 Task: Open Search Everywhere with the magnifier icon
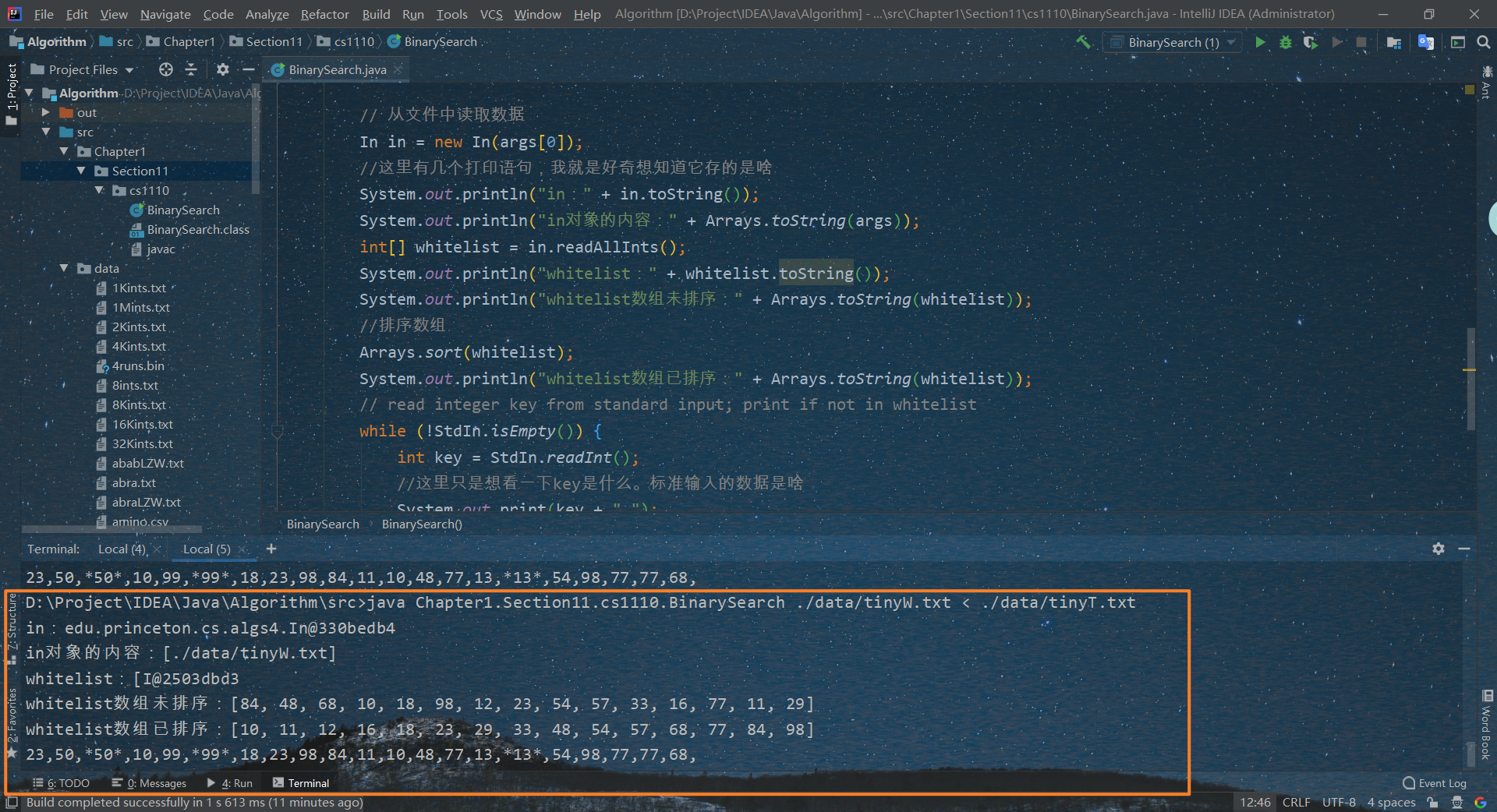pyautogui.click(x=1484, y=42)
